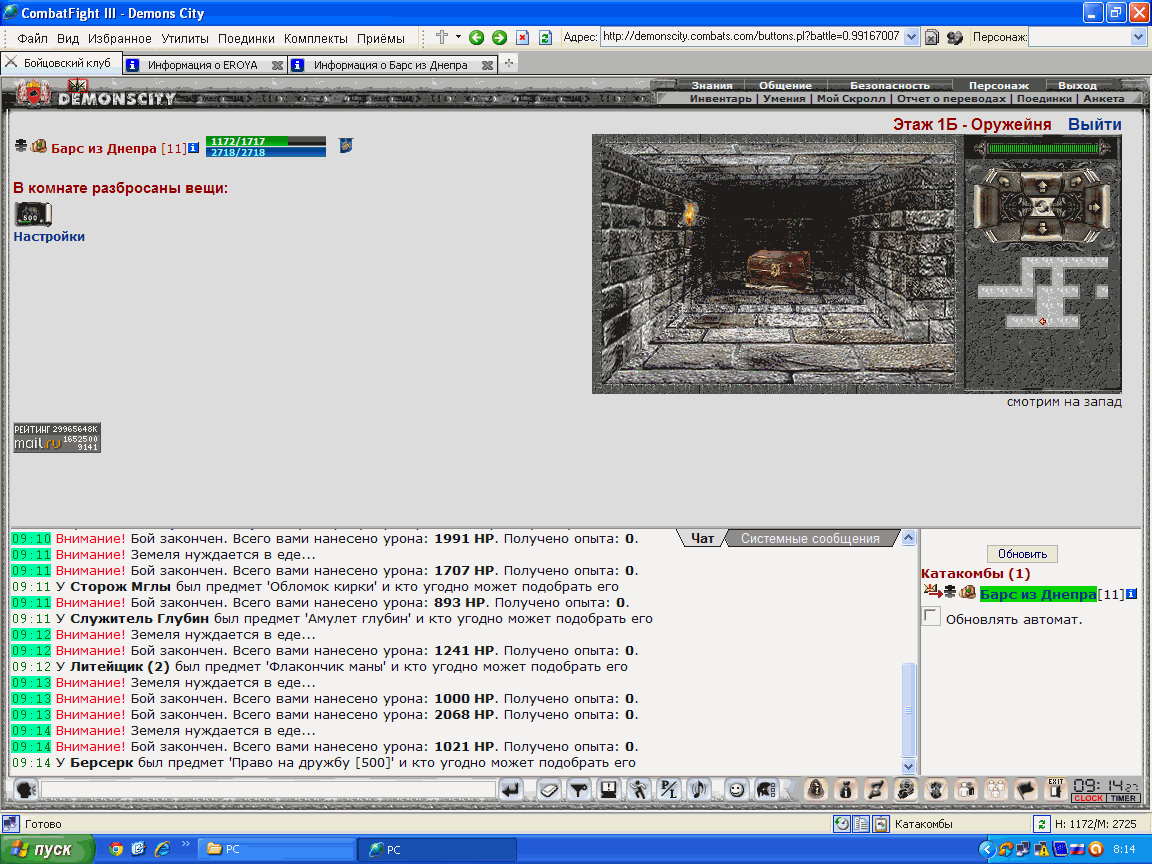
Task: Click the move backward arrow on the navigation pad
Action: 1043,228
